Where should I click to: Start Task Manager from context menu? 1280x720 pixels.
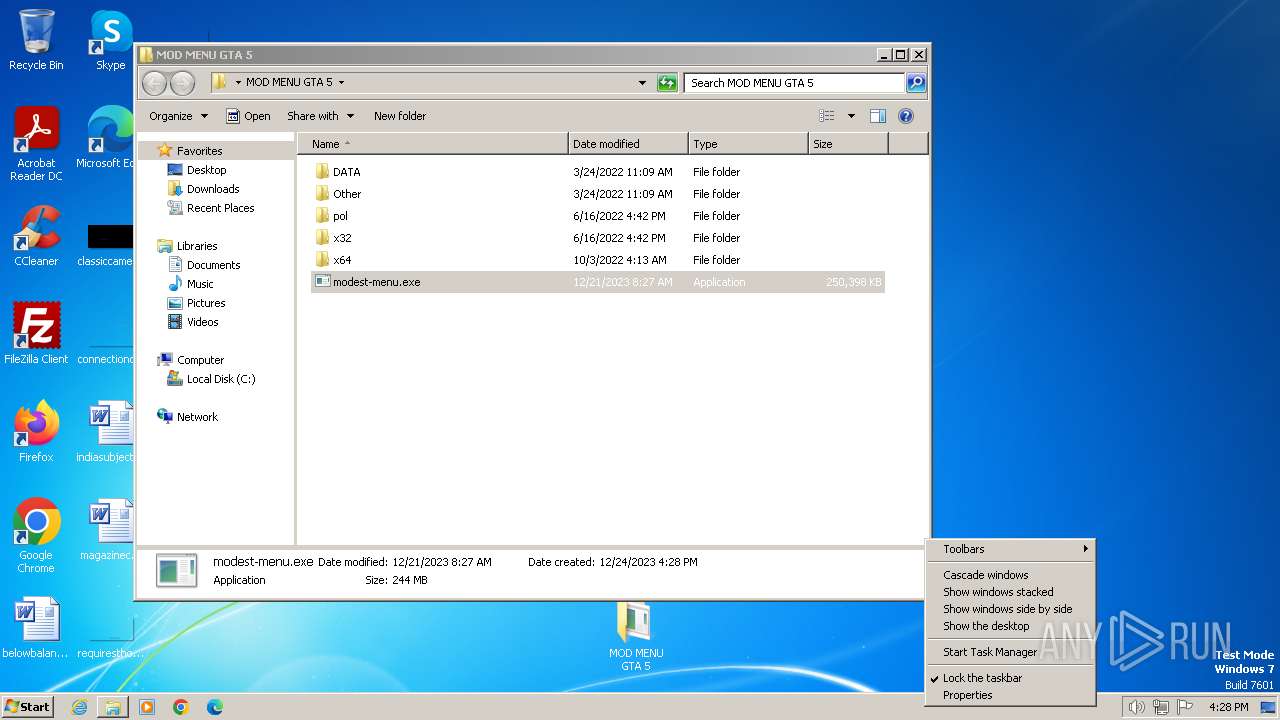(x=1010, y=652)
